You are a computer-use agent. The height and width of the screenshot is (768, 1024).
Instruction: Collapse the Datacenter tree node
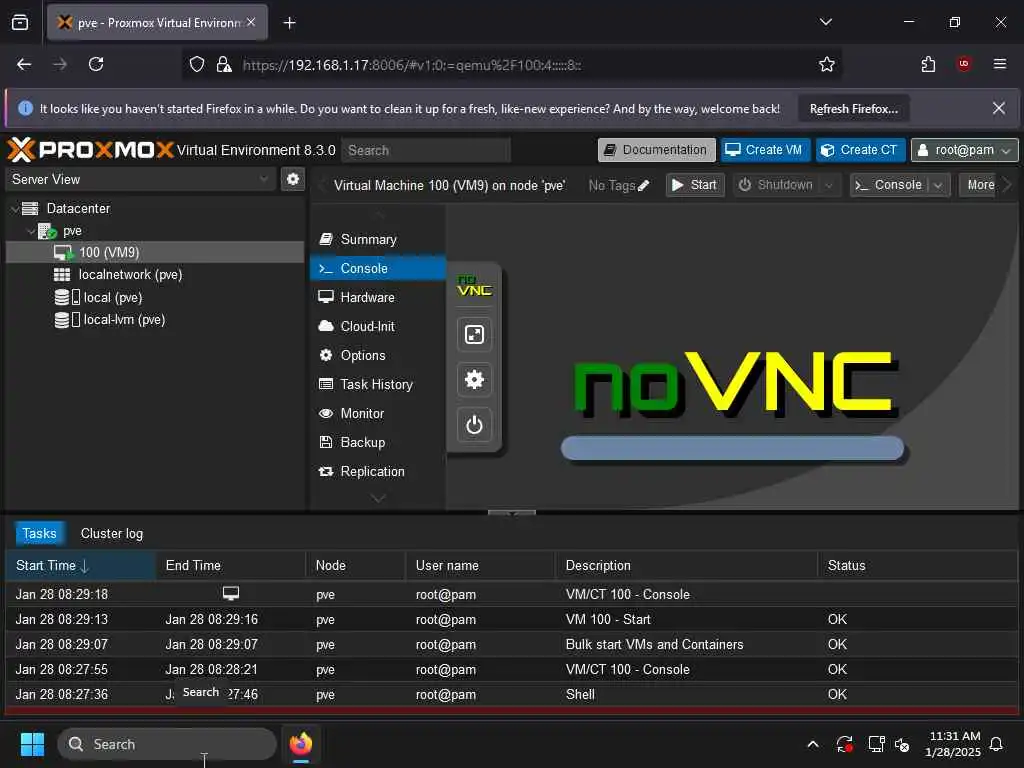[x=14, y=209]
